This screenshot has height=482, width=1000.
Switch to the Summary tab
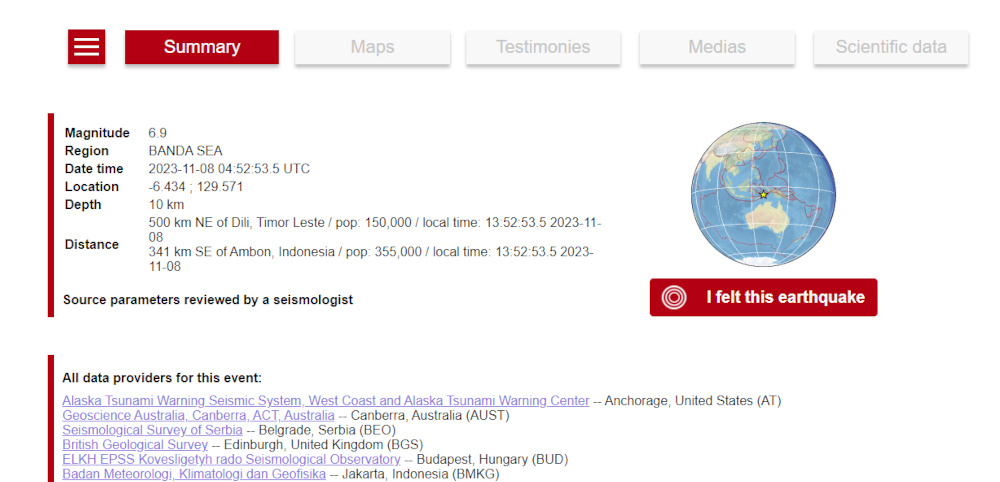coord(202,47)
